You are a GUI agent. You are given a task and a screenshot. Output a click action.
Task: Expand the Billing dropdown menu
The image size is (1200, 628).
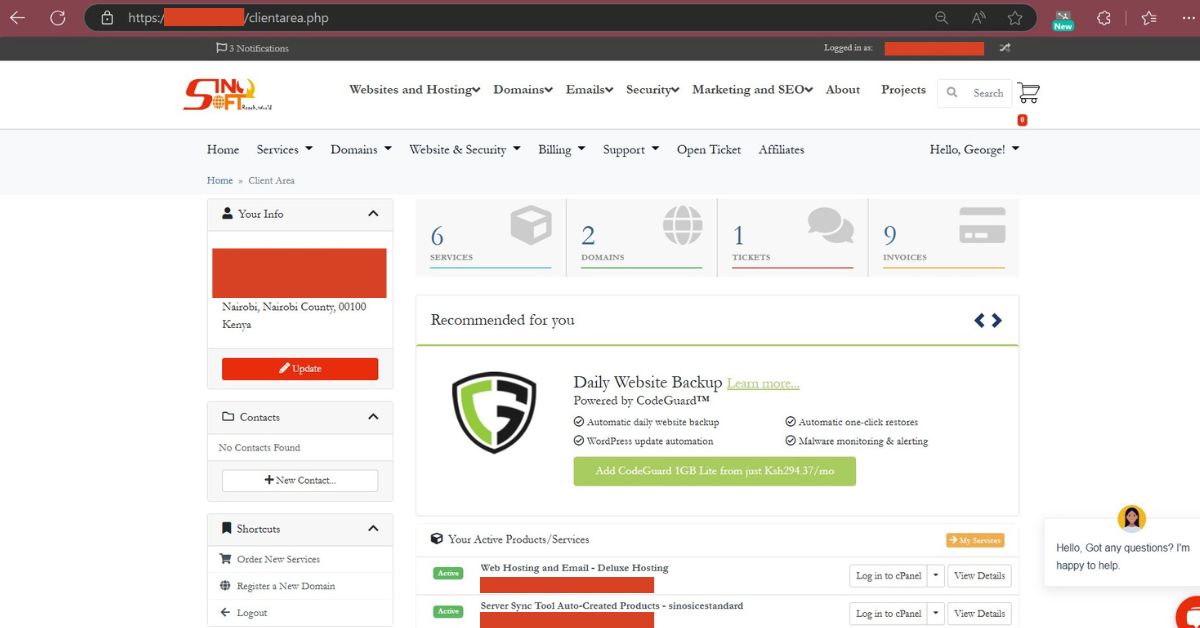pyautogui.click(x=561, y=150)
